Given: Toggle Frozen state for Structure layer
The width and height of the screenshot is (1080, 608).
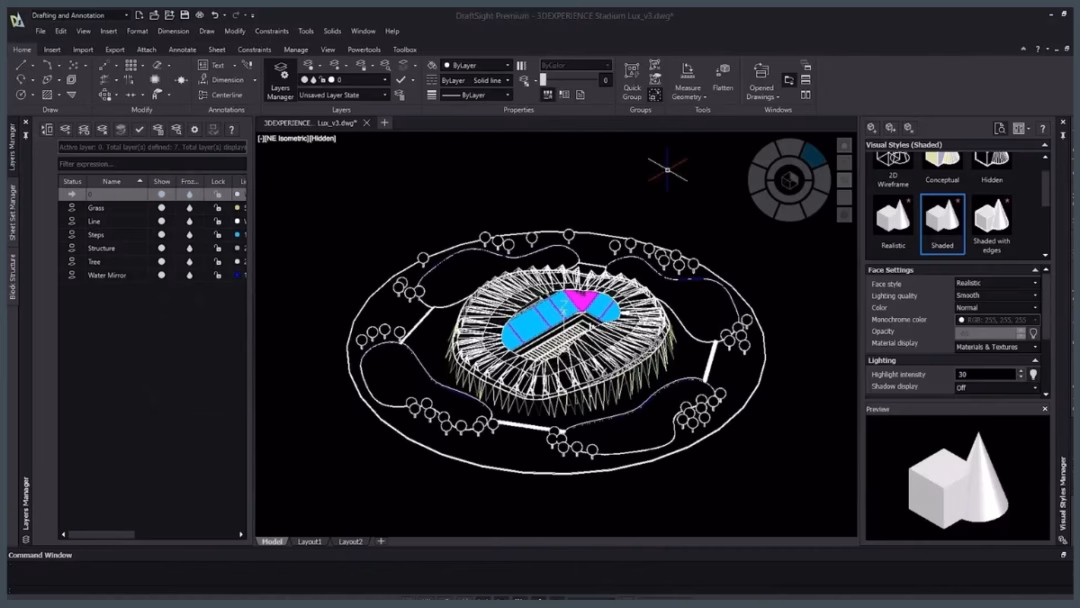Looking at the screenshot, I should point(189,248).
